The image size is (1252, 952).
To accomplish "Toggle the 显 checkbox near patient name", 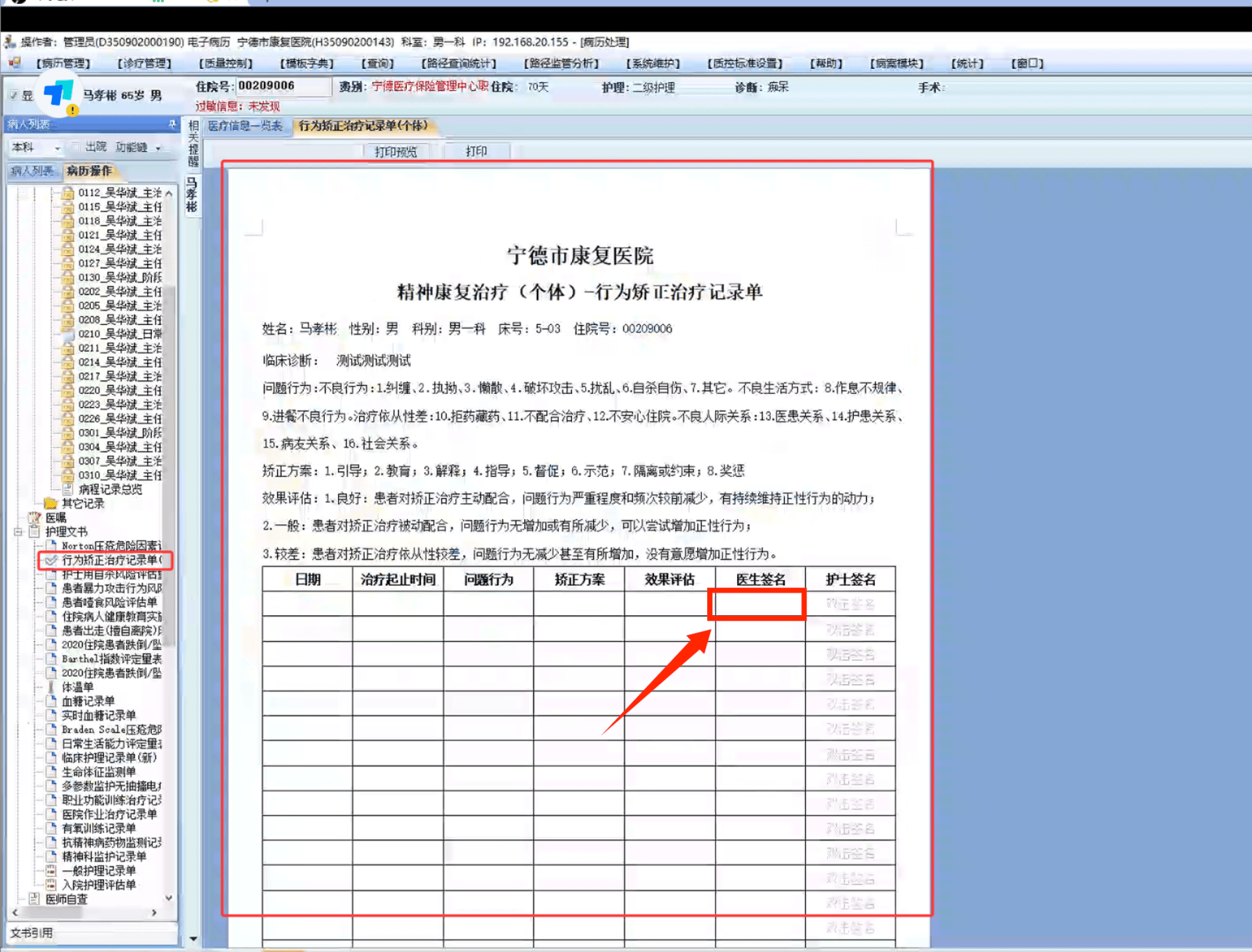I will point(13,95).
